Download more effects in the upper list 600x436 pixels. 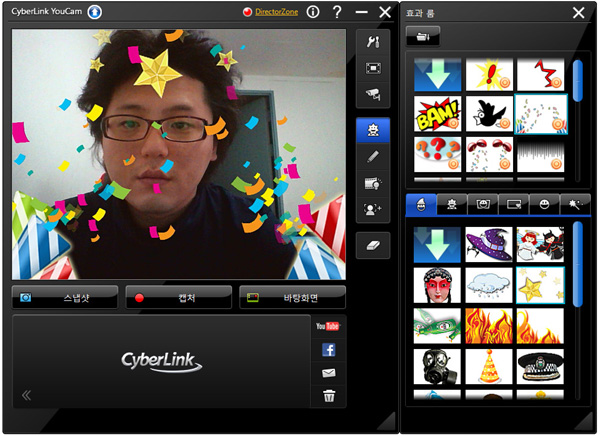437,75
